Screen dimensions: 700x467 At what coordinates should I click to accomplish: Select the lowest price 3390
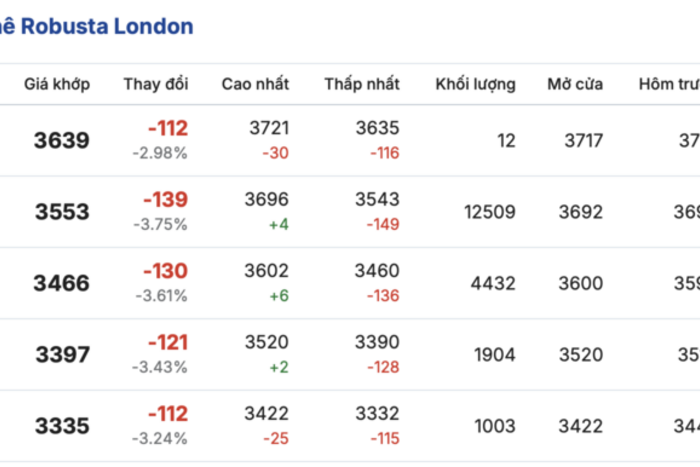tap(377, 343)
